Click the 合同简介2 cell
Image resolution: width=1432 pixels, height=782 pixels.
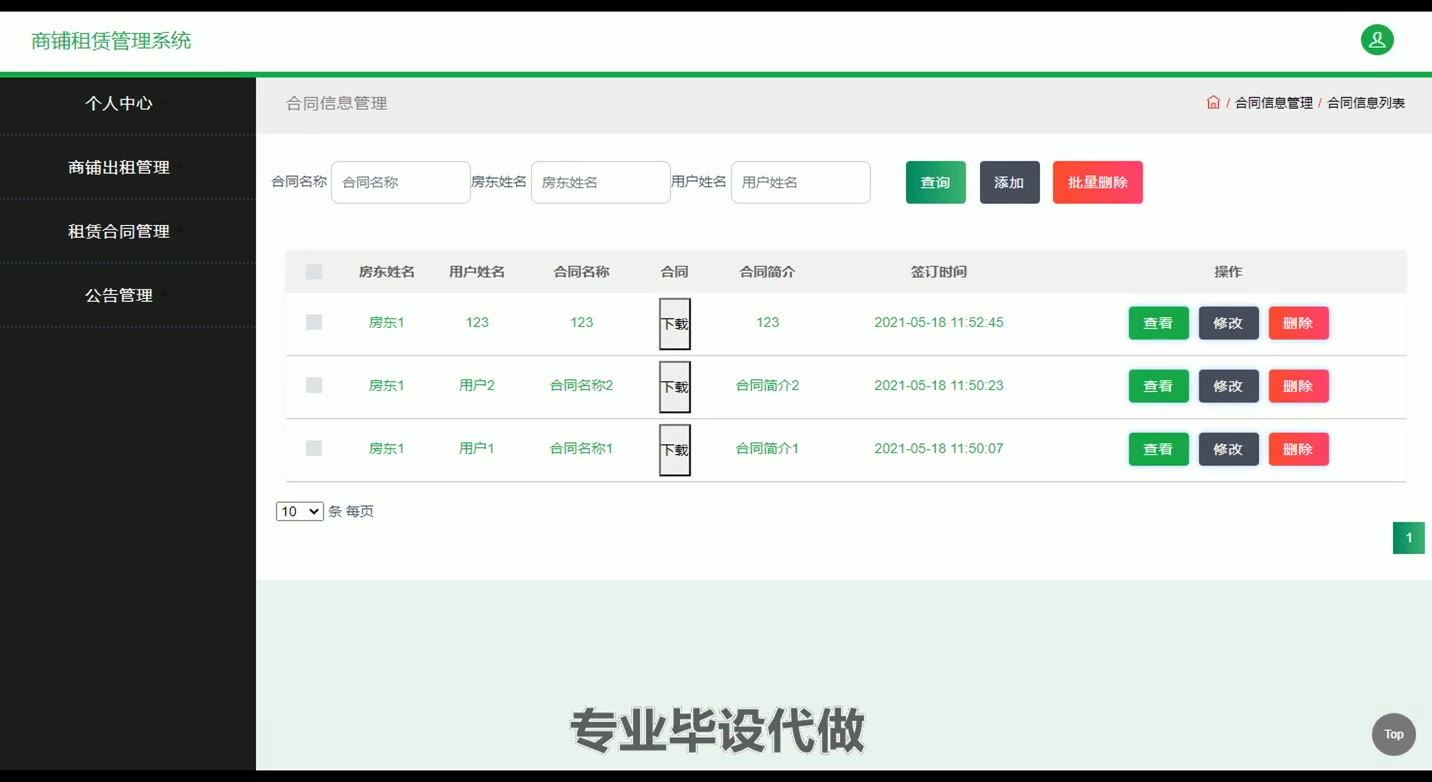(x=767, y=385)
